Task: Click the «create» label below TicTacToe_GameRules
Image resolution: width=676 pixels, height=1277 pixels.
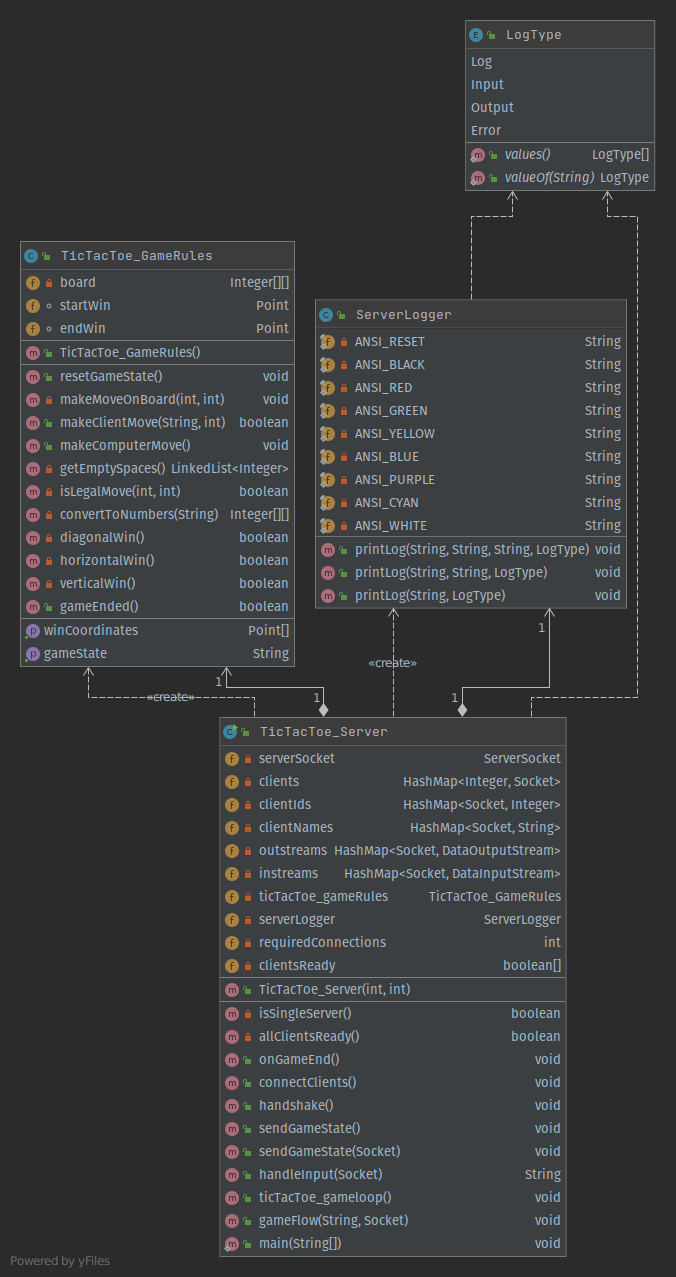Action: pyautogui.click(x=170, y=697)
